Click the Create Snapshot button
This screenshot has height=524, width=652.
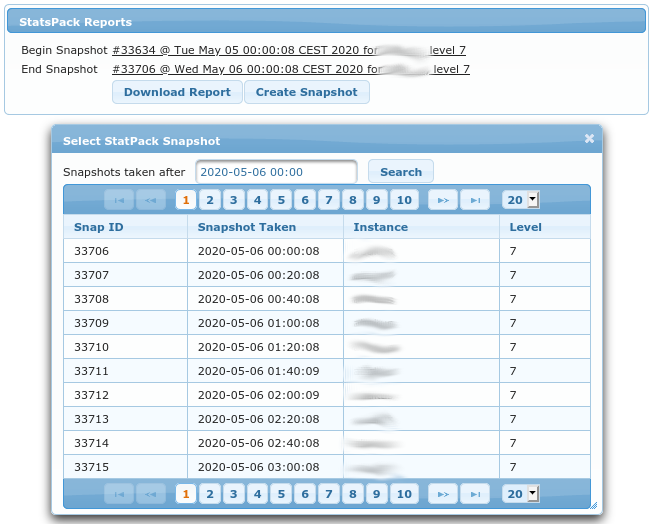(x=306, y=92)
